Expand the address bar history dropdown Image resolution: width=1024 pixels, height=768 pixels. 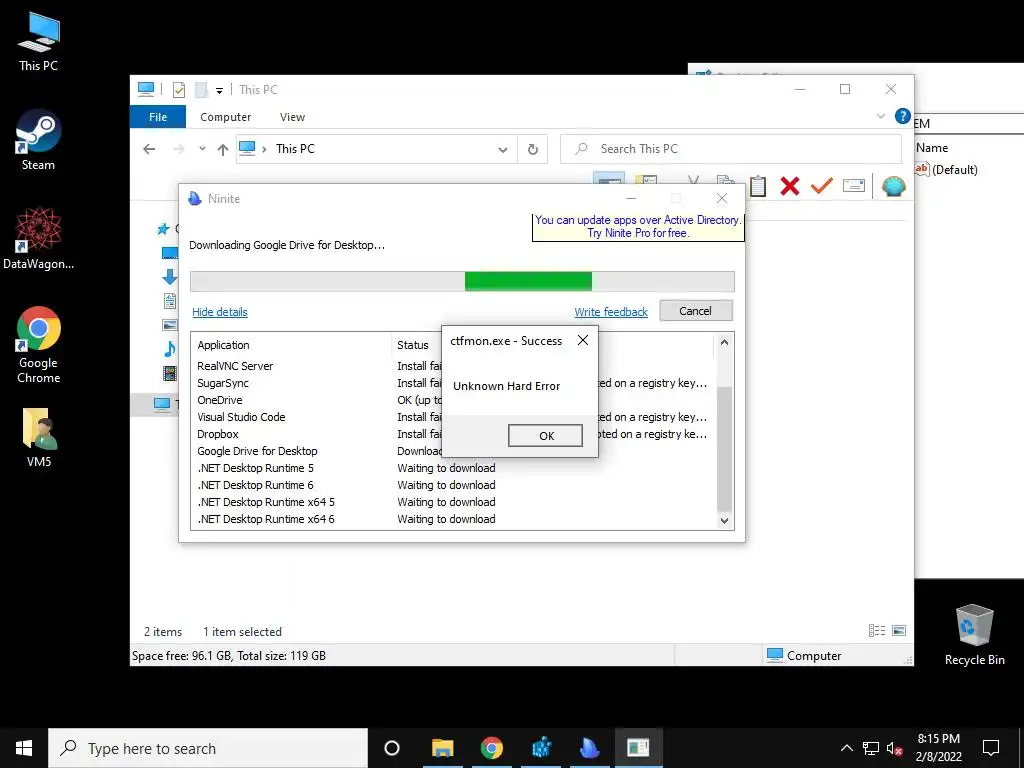(502, 150)
